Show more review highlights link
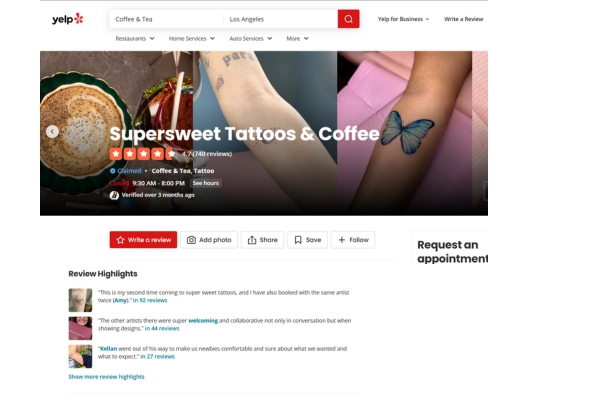600x400 pixels. [106, 377]
